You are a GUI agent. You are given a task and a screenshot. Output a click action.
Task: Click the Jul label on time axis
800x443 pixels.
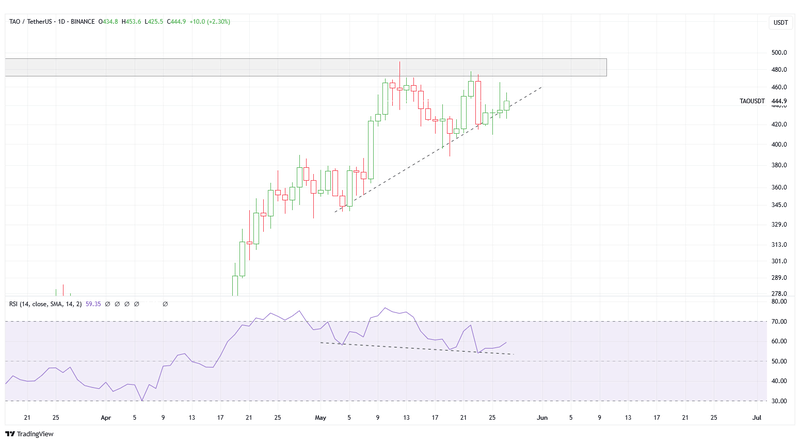(x=757, y=417)
